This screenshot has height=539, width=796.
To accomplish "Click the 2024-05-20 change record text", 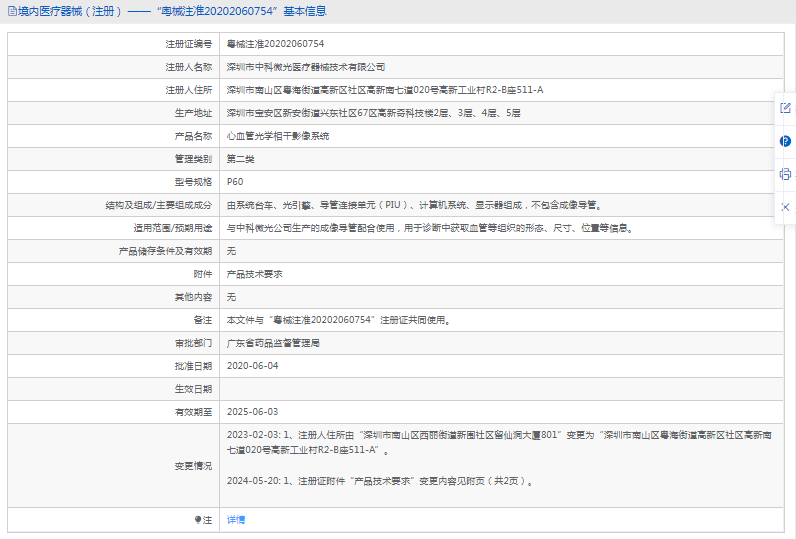I will click(x=381, y=481).
